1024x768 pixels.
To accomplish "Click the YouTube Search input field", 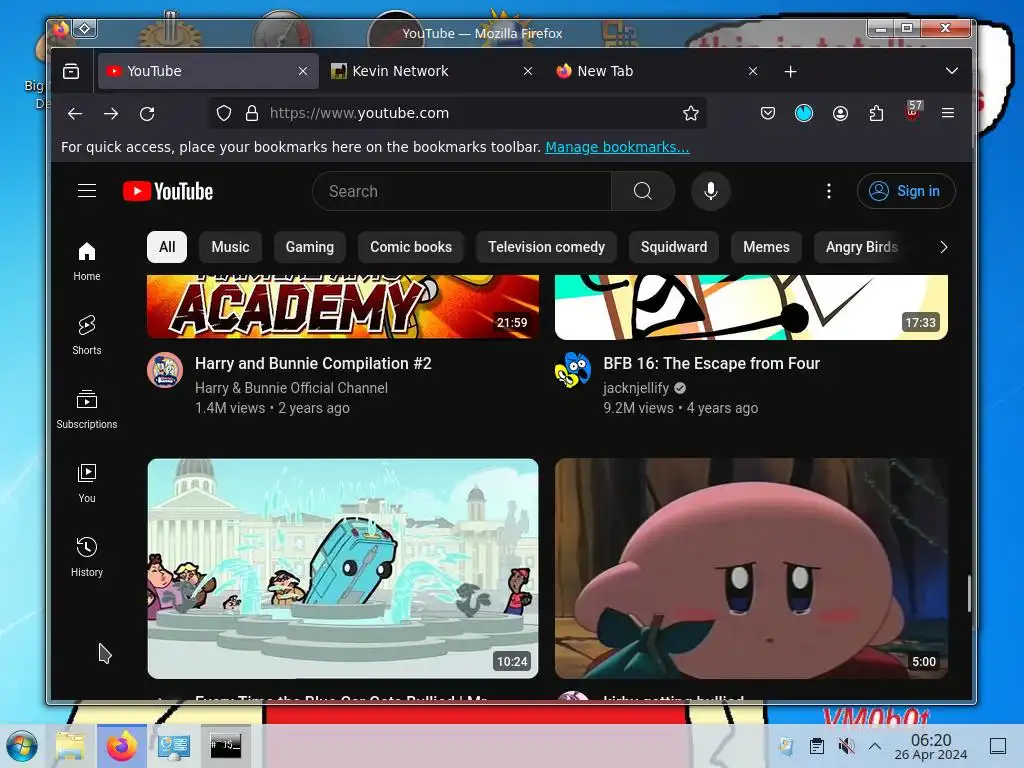I will point(462,191).
